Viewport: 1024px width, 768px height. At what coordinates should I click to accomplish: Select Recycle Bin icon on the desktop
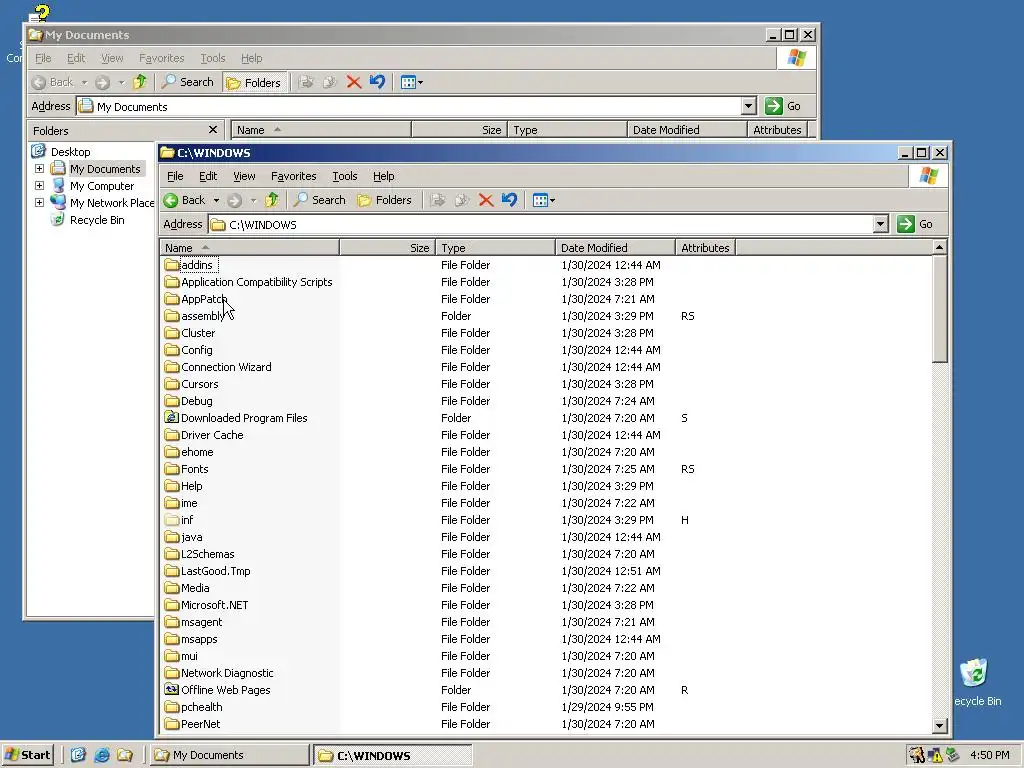click(x=974, y=673)
